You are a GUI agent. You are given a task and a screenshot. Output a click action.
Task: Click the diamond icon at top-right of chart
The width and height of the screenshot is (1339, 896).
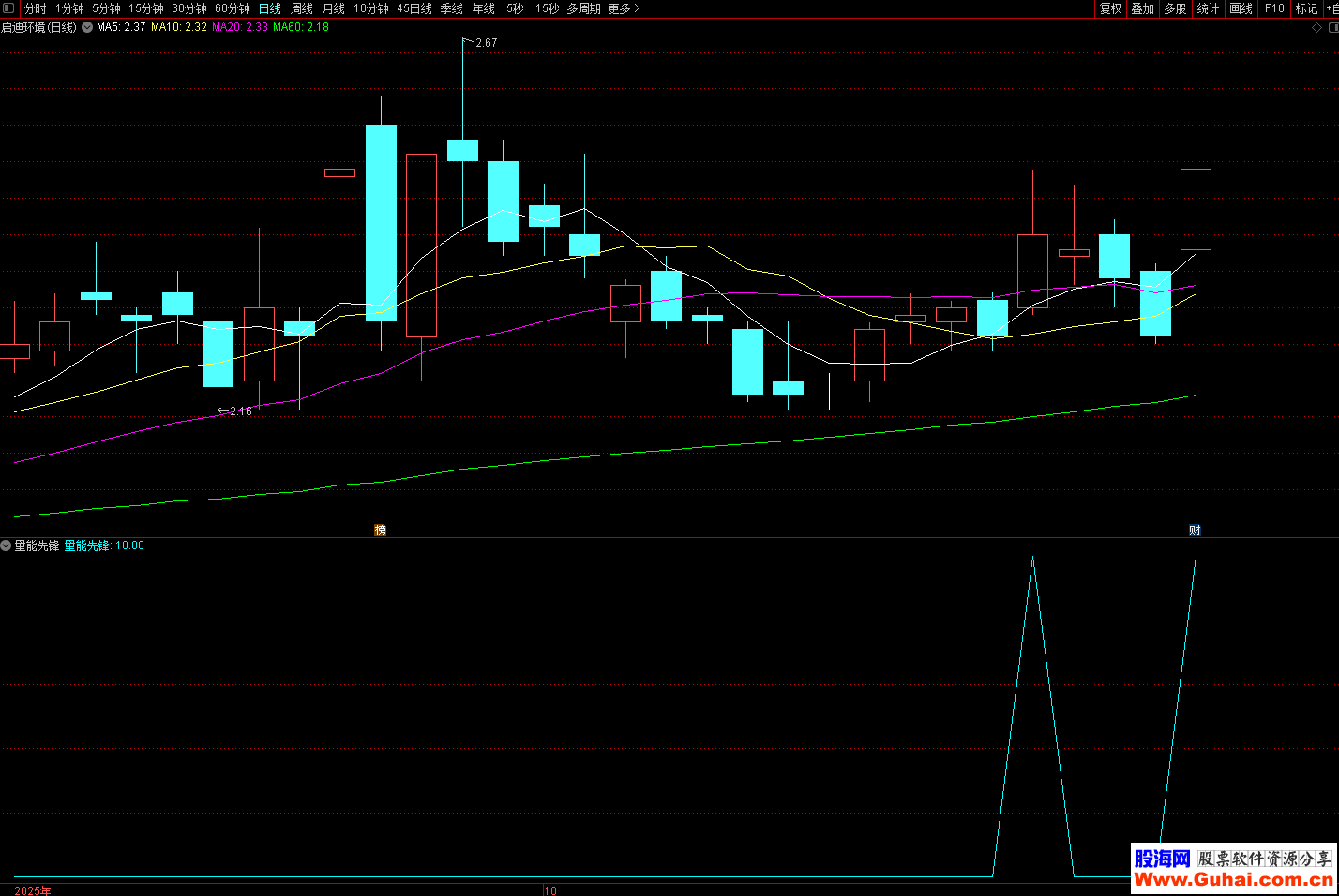1316,28
